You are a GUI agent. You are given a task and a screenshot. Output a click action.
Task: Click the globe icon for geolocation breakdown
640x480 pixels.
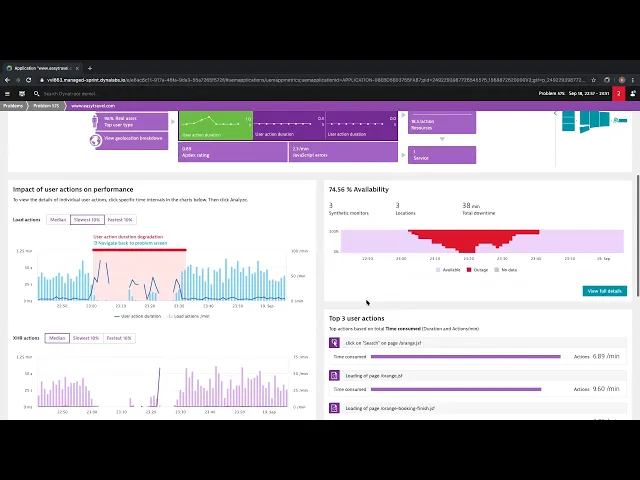(96, 140)
